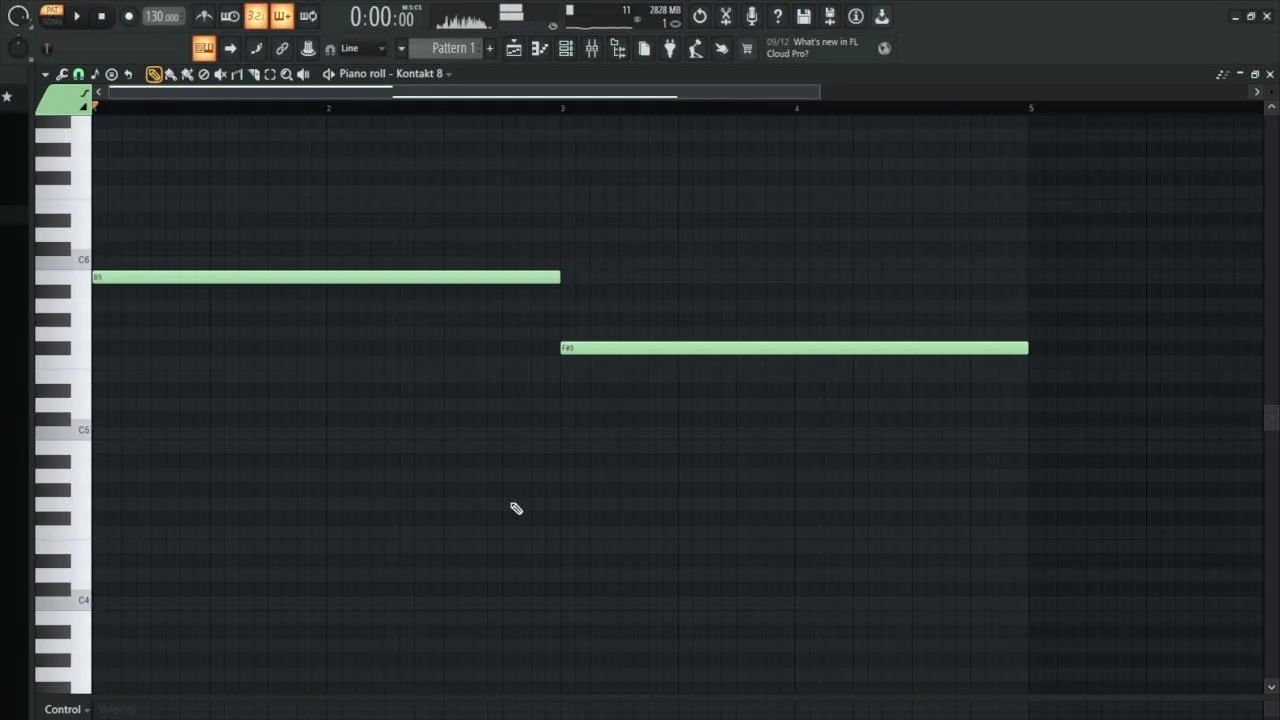Click the C5 piano key
The height and width of the screenshot is (720, 1280).
63,432
